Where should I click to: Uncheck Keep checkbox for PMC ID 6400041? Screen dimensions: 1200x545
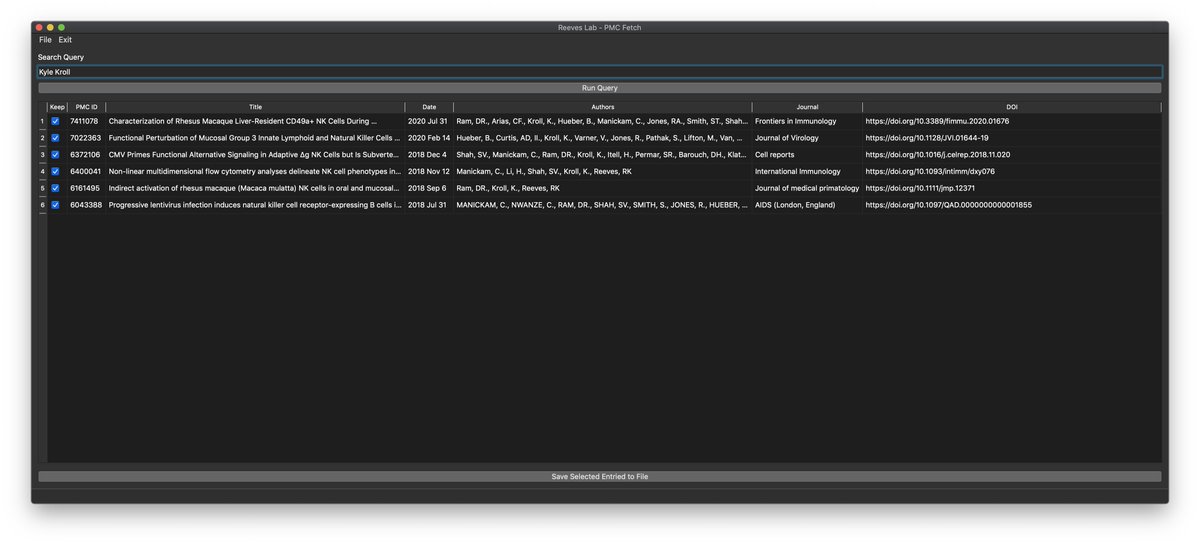(x=56, y=171)
